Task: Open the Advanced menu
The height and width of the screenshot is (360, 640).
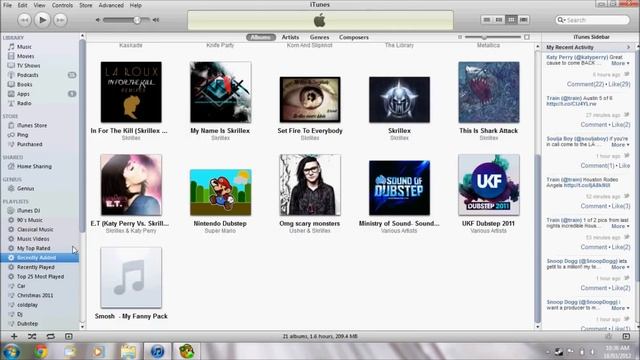Action: coord(111,5)
